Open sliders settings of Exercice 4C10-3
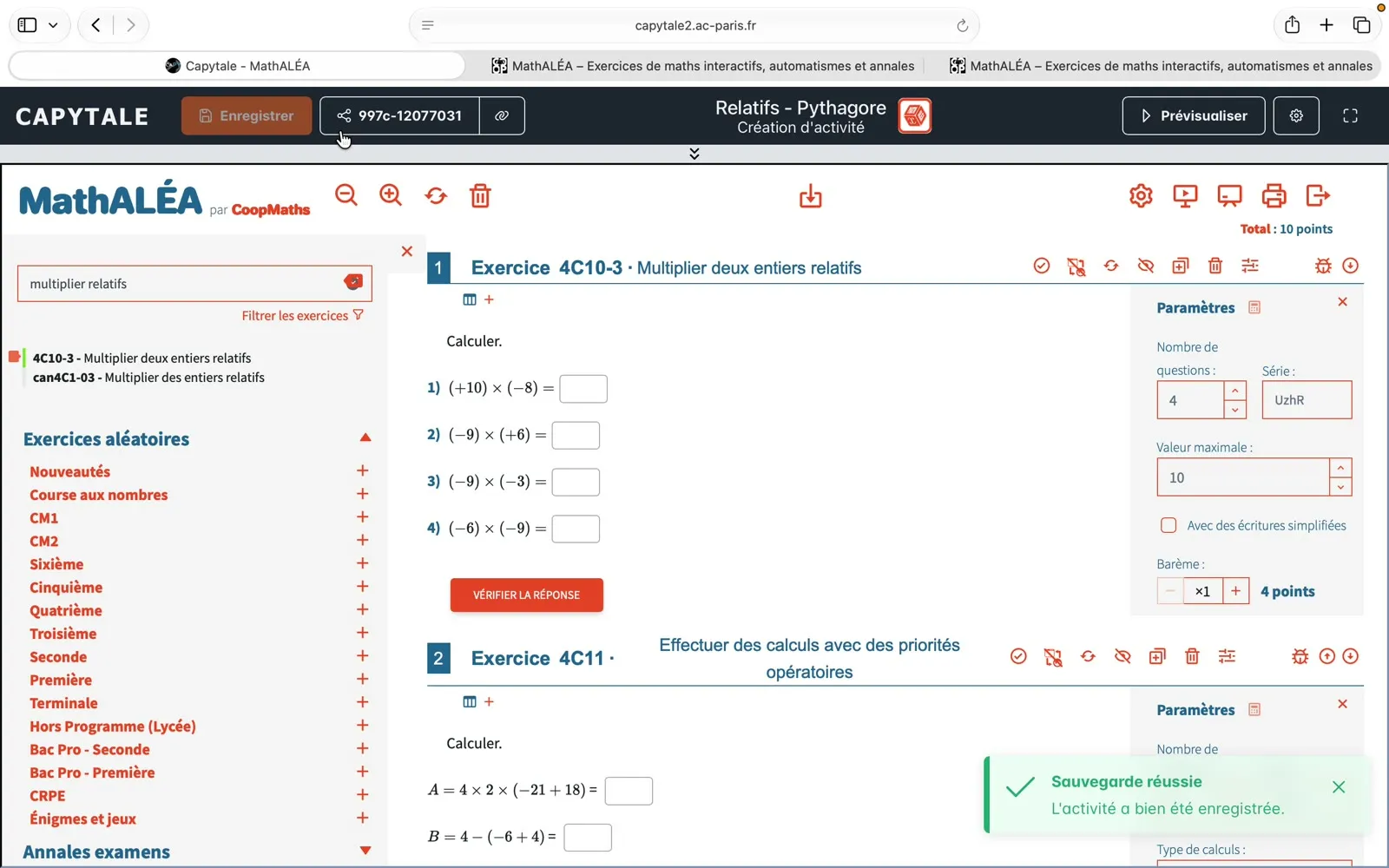Screen dimensions: 1389x868 coord(1250,266)
